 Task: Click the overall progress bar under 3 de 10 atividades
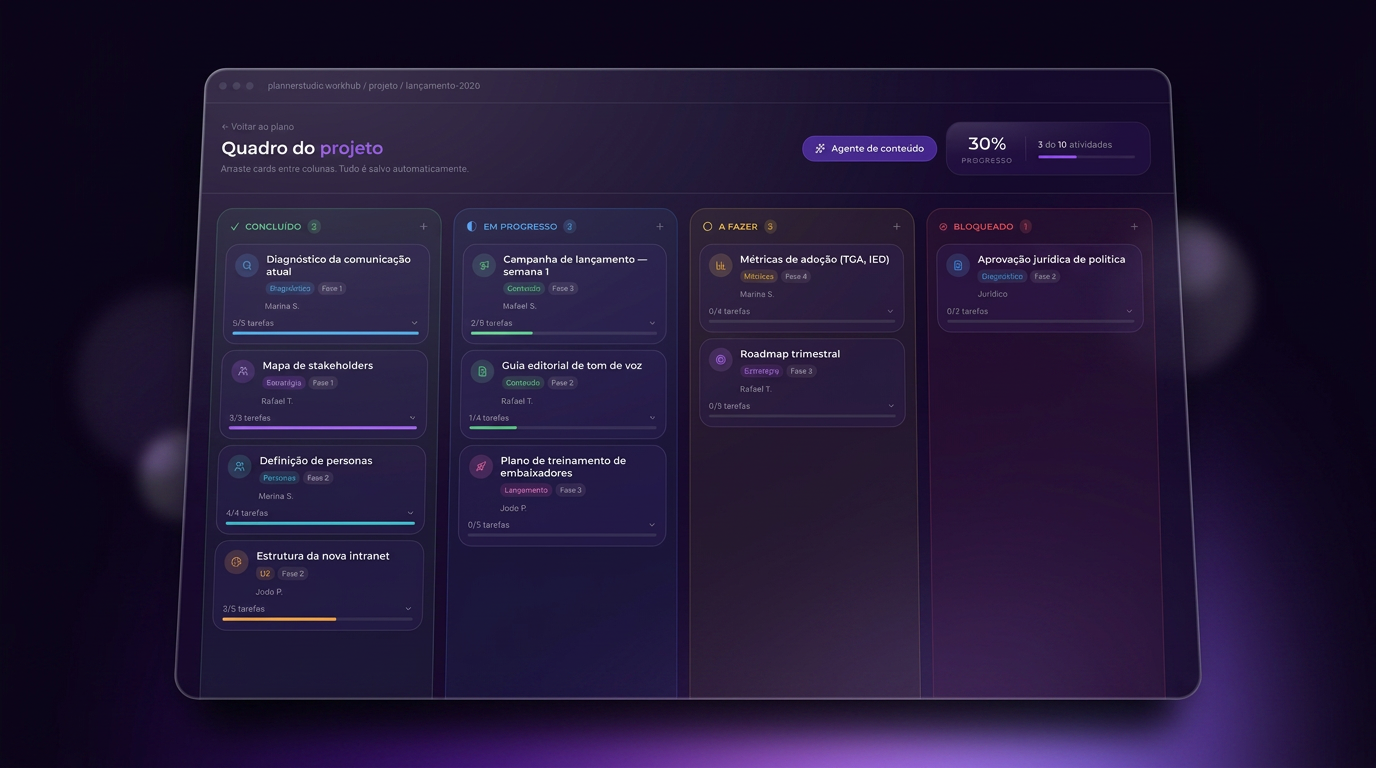point(1086,157)
